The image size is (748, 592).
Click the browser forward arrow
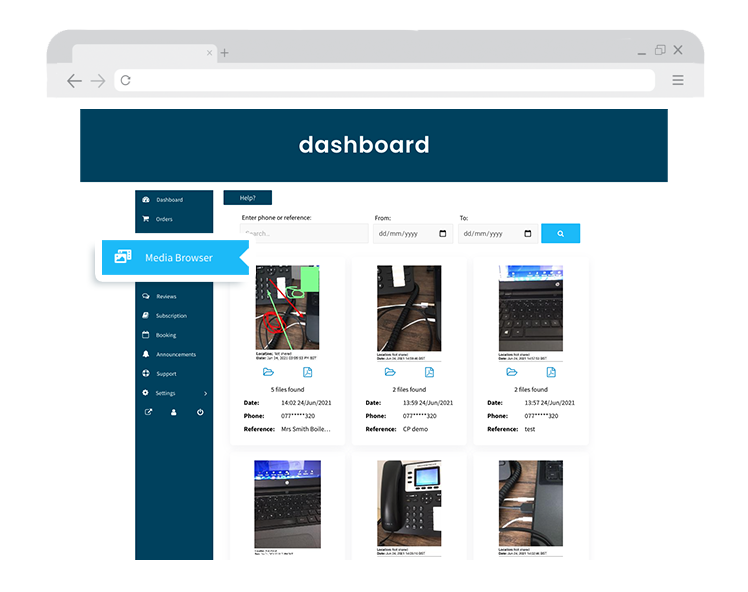pyautogui.click(x=98, y=81)
